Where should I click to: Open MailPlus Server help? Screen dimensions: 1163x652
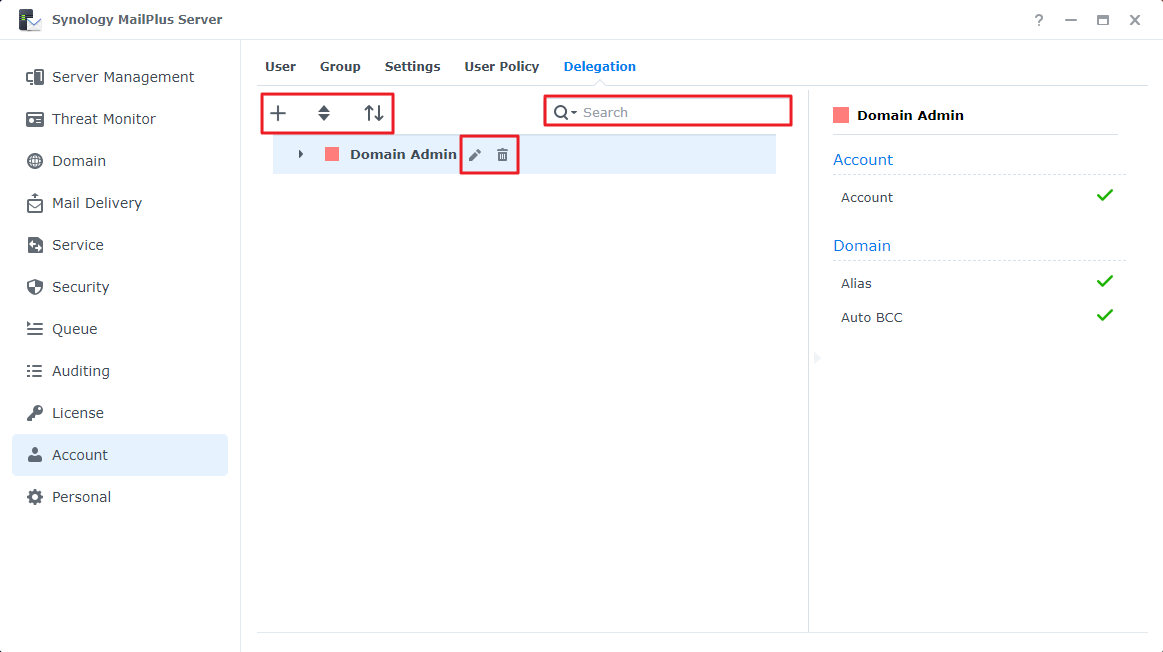[1038, 19]
